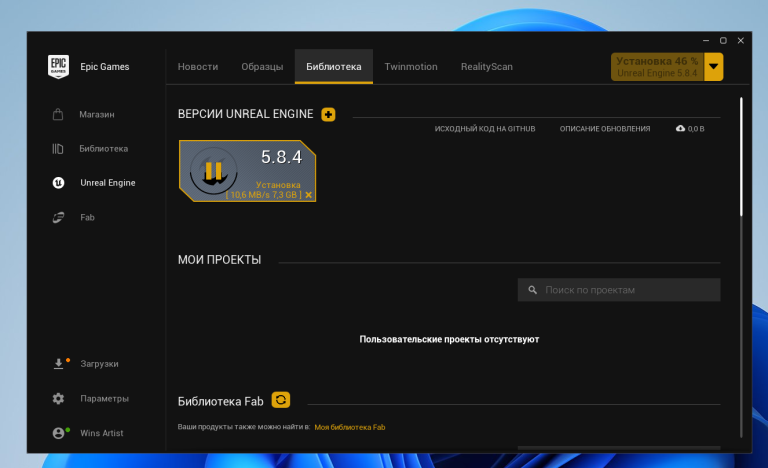Minimize the Epic Games launcher window
The width and height of the screenshot is (768, 468).
(x=706, y=41)
